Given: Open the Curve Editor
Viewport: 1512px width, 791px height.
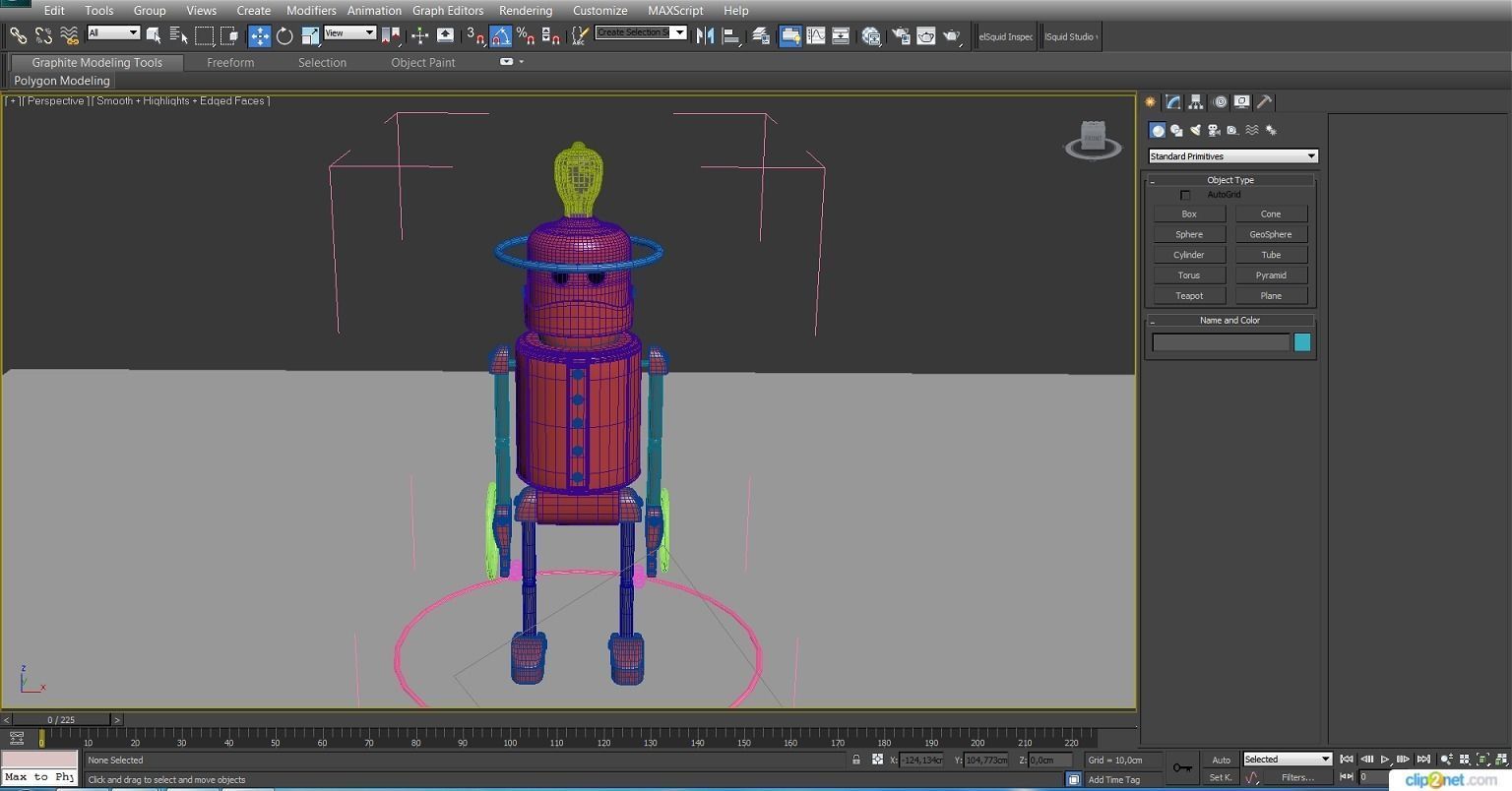Looking at the screenshot, I should [x=815, y=35].
